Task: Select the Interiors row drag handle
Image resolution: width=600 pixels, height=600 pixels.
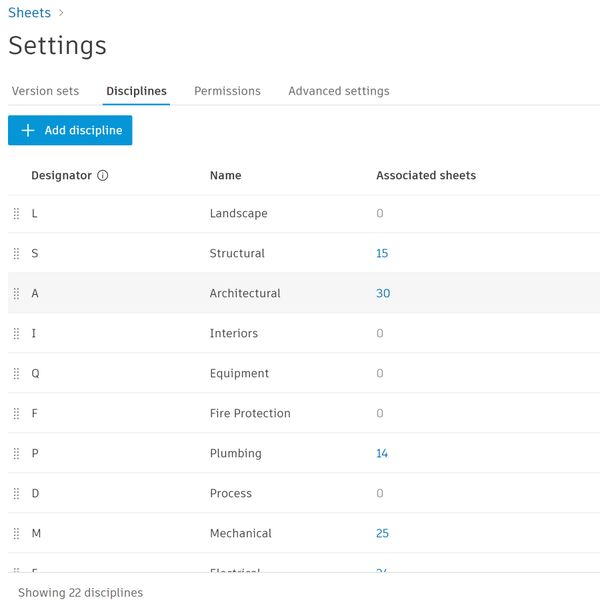Action: click(16, 334)
